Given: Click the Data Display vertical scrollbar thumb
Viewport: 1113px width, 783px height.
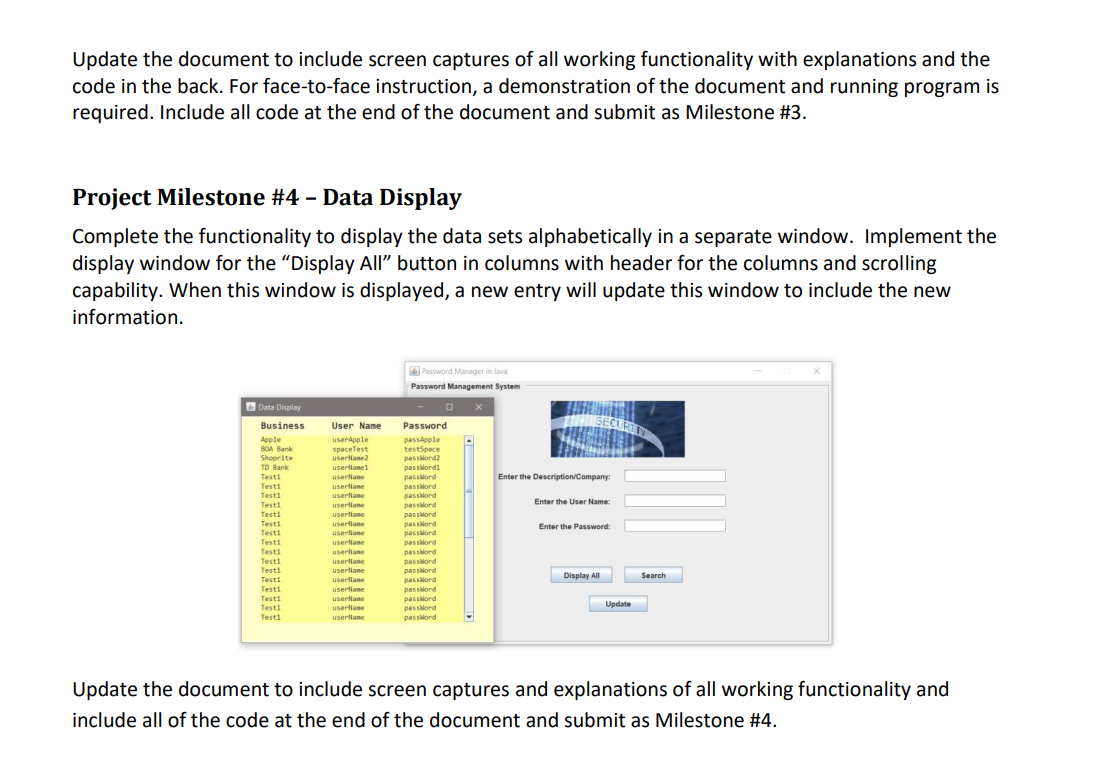Looking at the screenshot, I should tap(468, 490).
